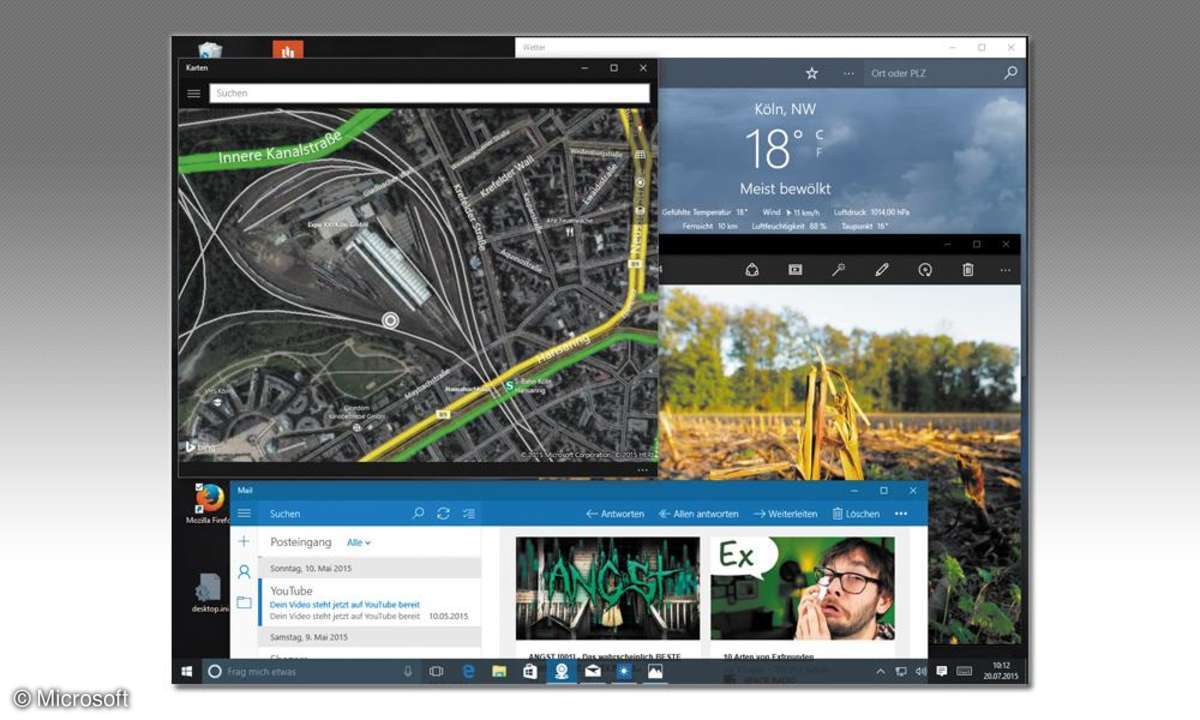The width and height of the screenshot is (1200, 720).
Task: Open the map layers icon in Karten
Action: (x=640, y=212)
